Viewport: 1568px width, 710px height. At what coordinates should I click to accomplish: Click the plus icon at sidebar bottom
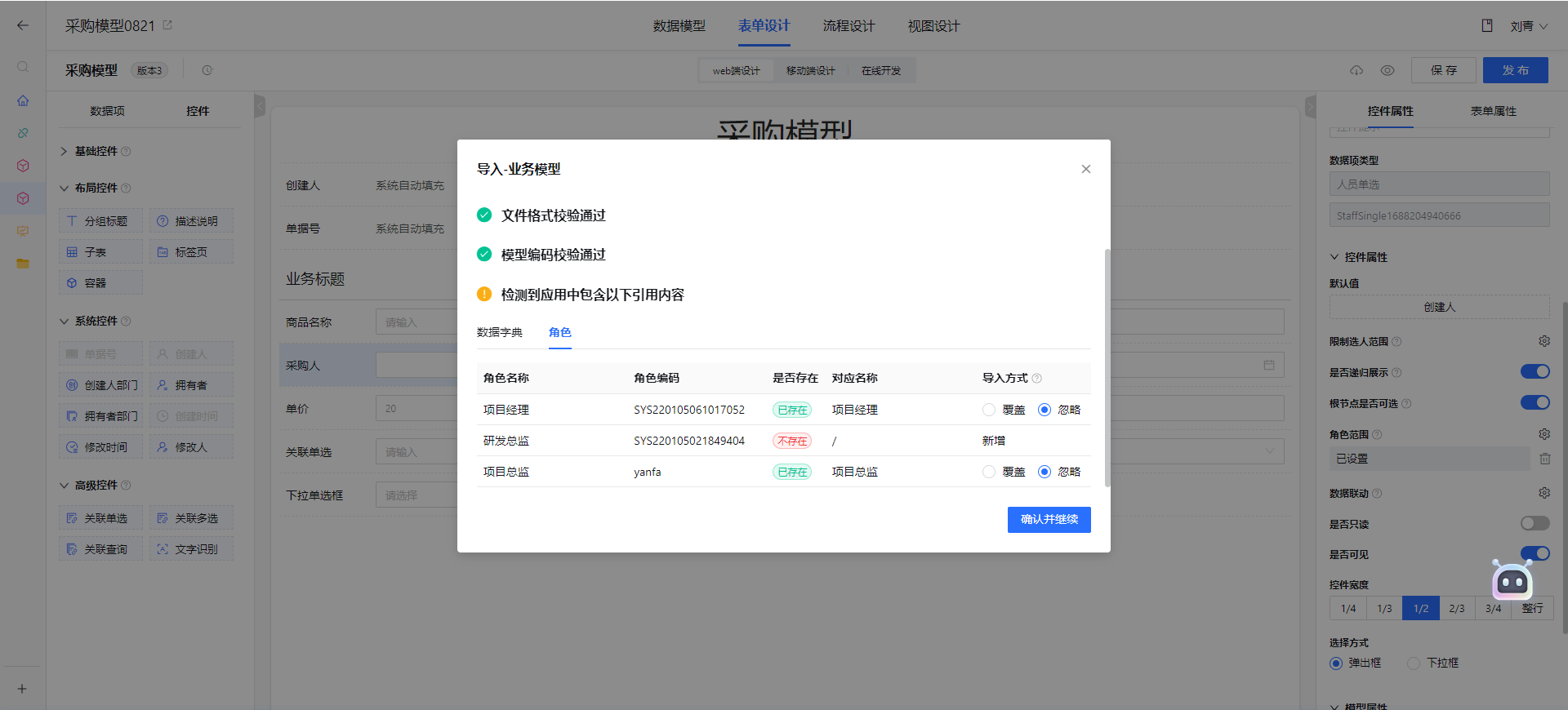(x=22, y=689)
